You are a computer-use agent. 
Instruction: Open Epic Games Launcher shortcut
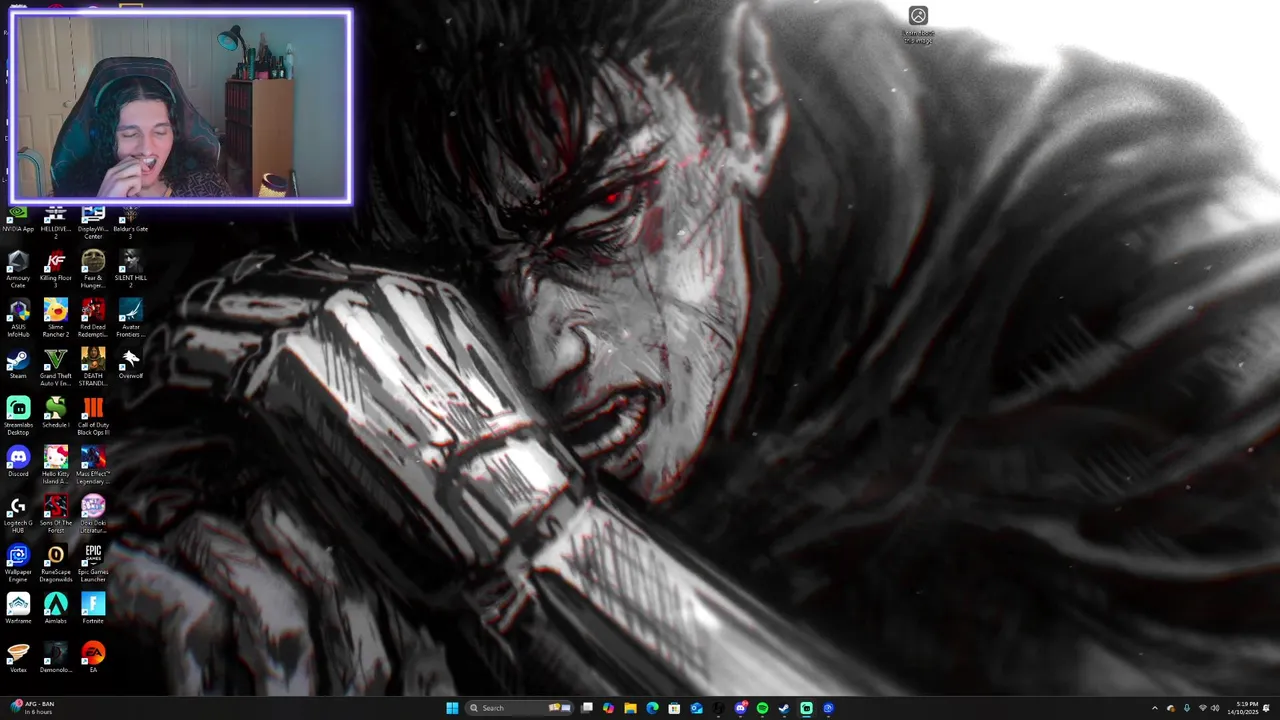pyautogui.click(x=93, y=564)
